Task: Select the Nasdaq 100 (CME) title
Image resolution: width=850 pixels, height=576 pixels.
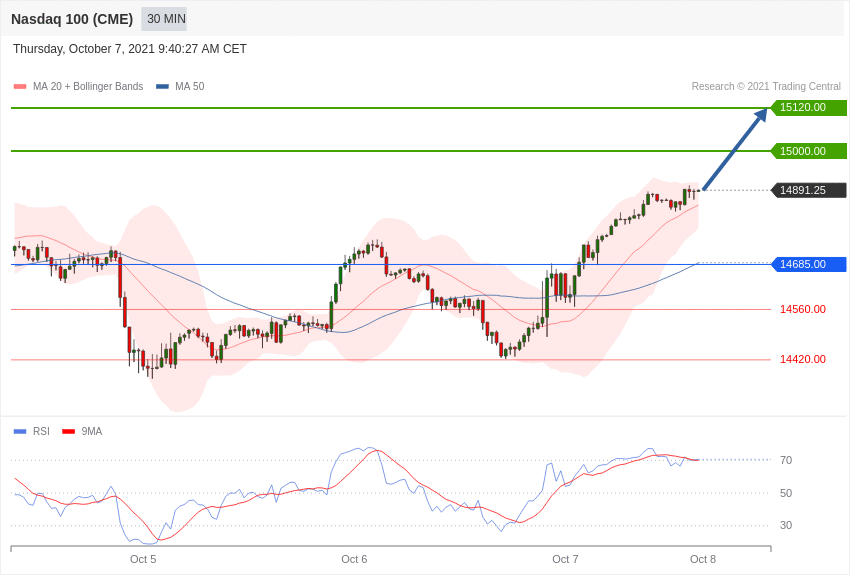Action: pos(72,19)
